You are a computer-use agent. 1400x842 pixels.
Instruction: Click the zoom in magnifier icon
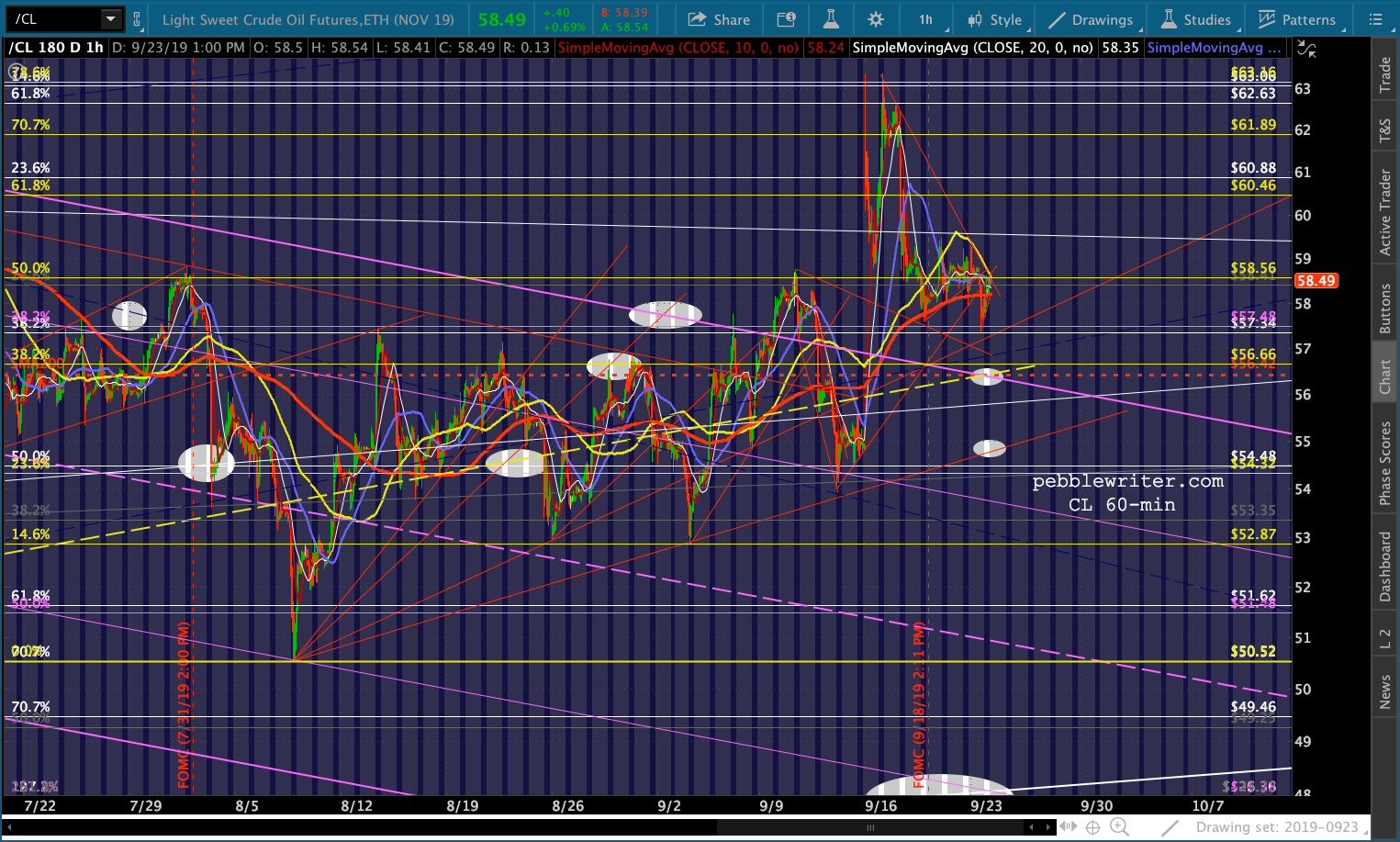click(x=1118, y=827)
